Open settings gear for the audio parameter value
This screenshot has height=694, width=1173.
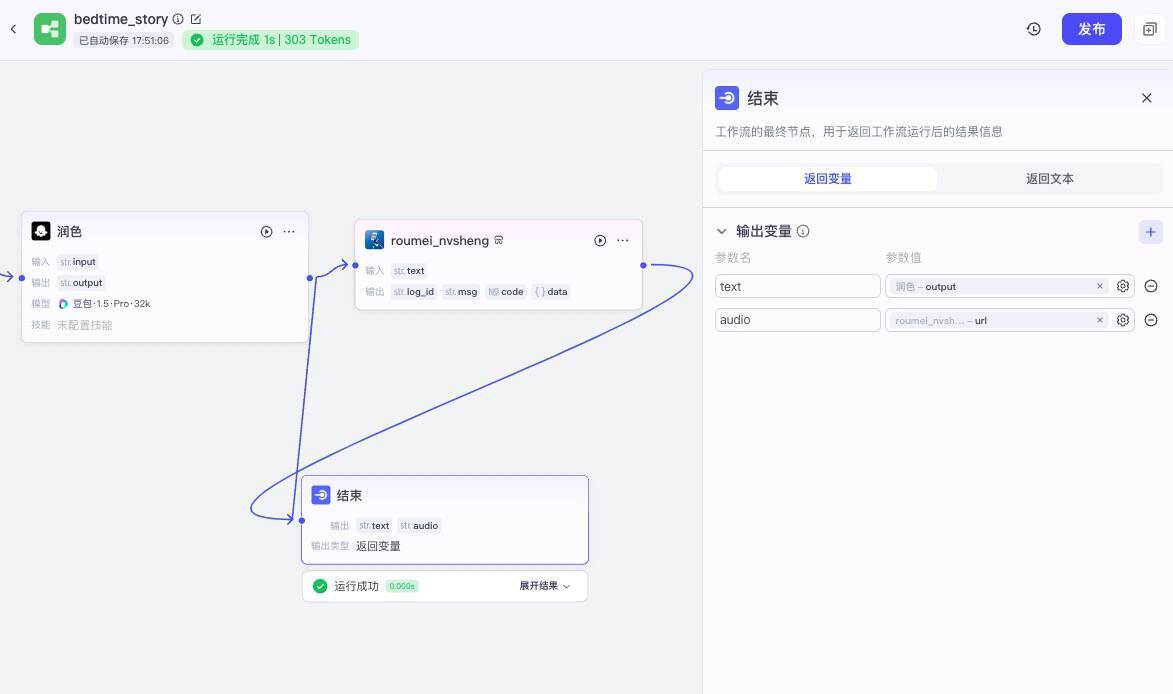[1122, 320]
